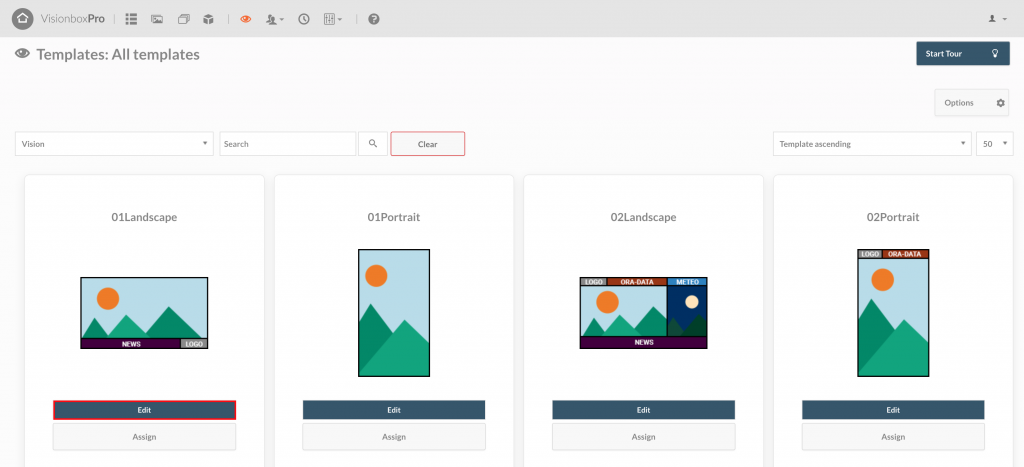This screenshot has width=1024, height=467.
Task: Edit the 02Landscape template
Action: (643, 410)
